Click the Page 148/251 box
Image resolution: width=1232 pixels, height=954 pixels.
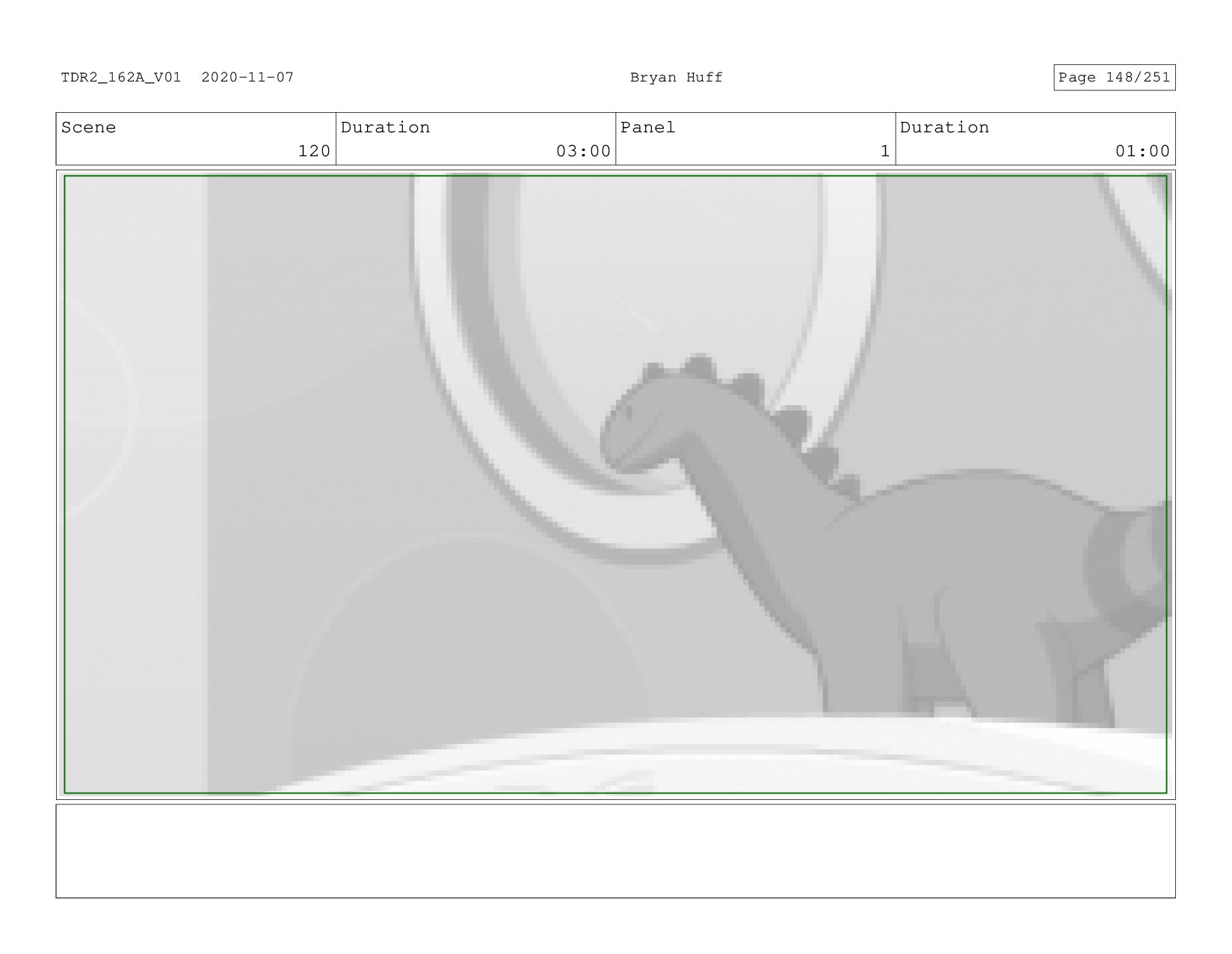(x=1115, y=77)
